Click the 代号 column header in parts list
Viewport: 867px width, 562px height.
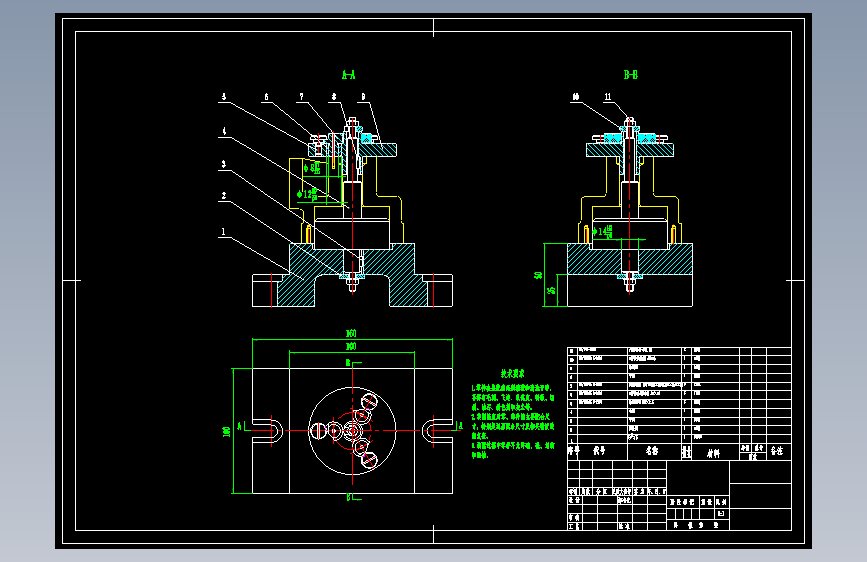599,451
